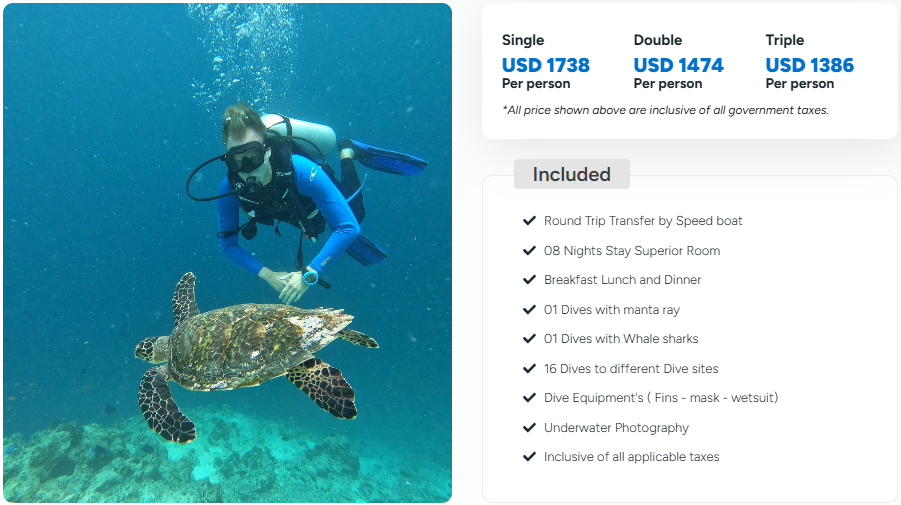
Task: Click checkmark beside Inclusive of all taxes
Action: (529, 457)
